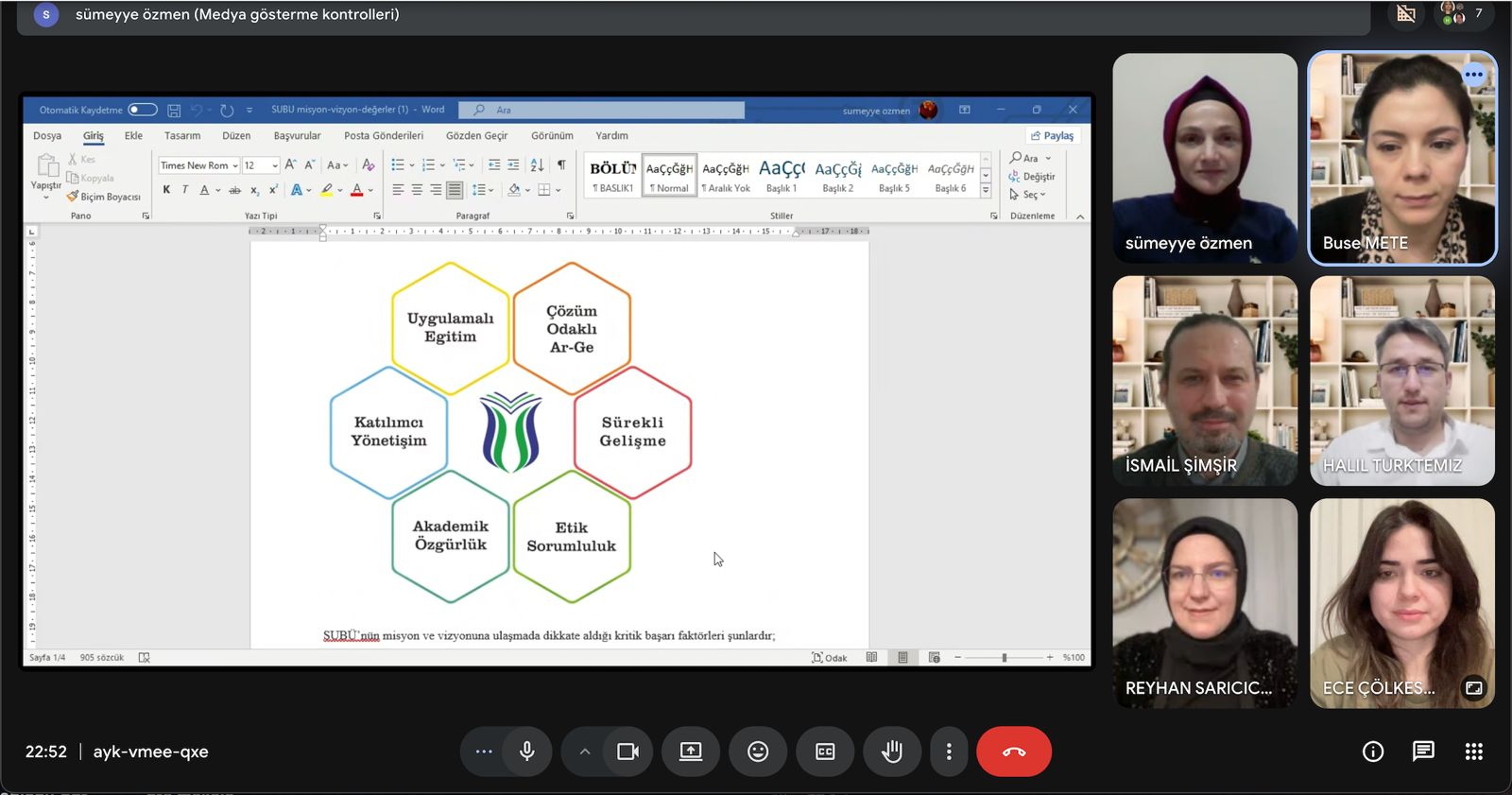Turn on closed captions
This screenshot has height=795, width=1512.
[825, 752]
